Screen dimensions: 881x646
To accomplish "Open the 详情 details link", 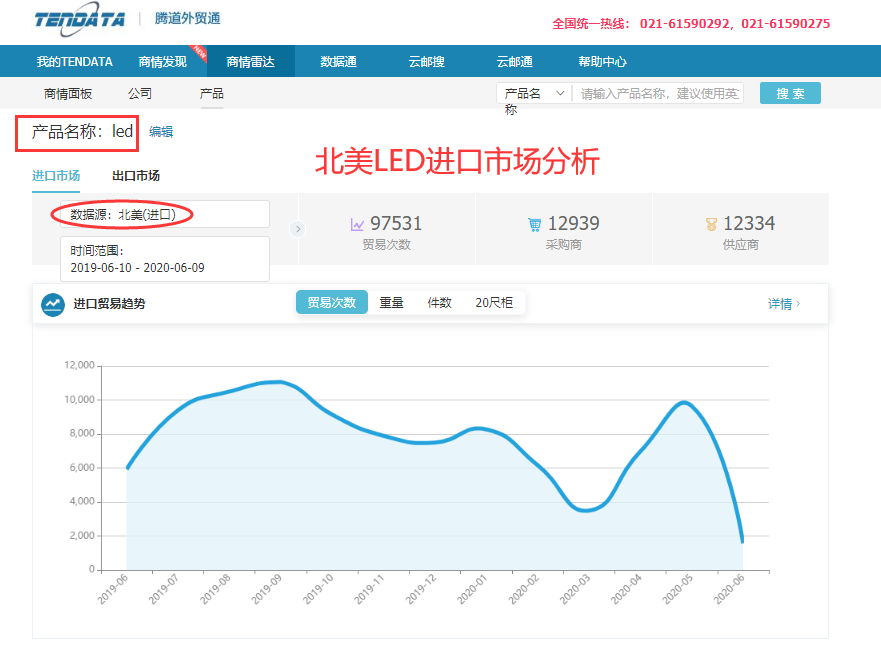I will [781, 301].
